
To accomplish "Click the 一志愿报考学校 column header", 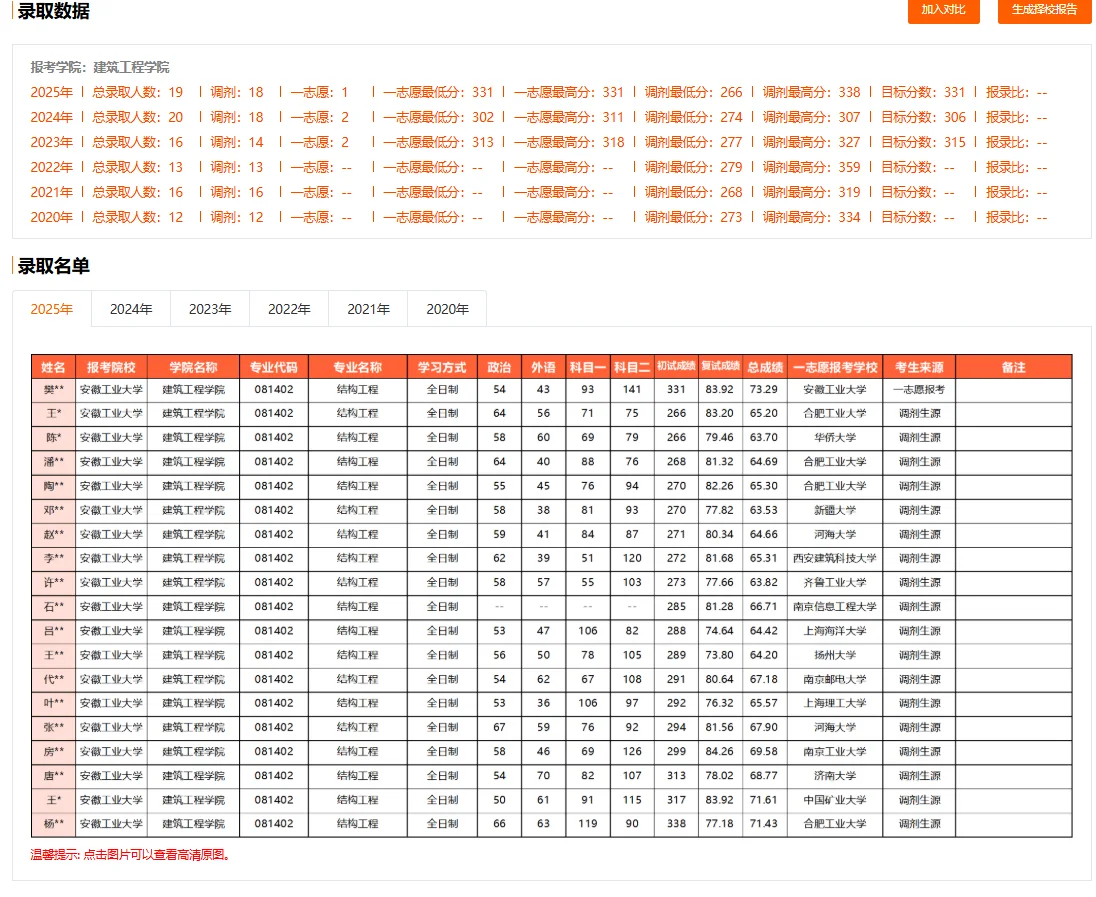I will (835, 367).
